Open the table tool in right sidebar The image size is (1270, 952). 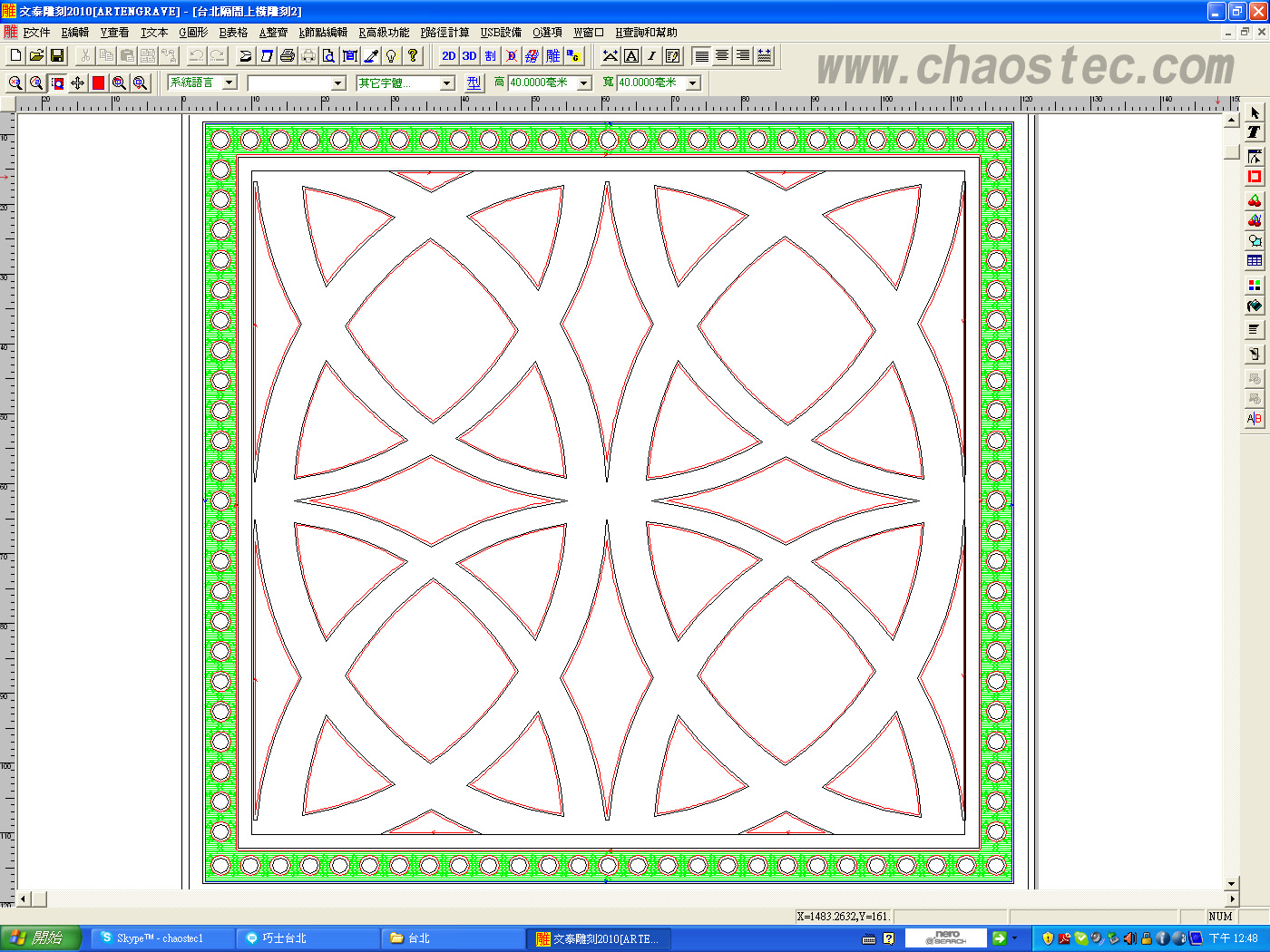pyautogui.click(x=1255, y=261)
